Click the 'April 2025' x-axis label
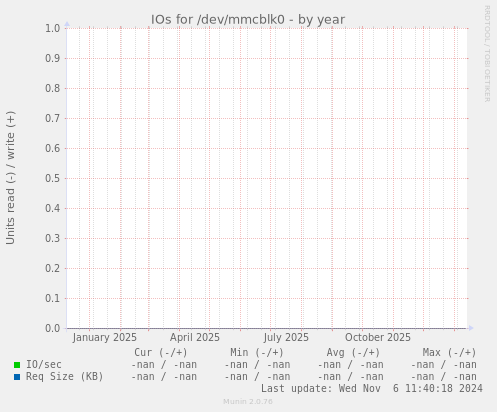Screen dimensions: 497x412 [x=195, y=337]
